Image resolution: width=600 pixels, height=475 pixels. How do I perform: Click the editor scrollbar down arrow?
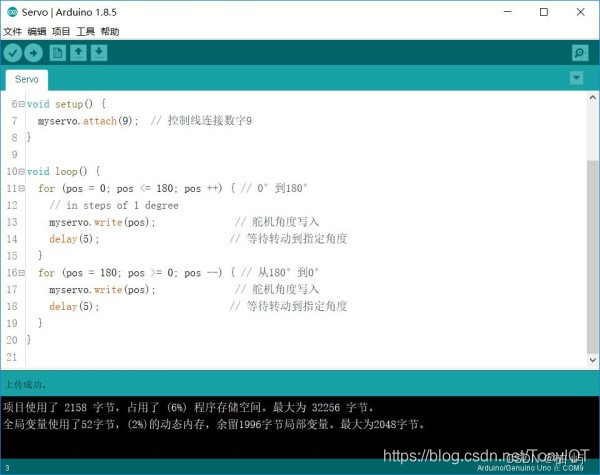tap(593, 360)
